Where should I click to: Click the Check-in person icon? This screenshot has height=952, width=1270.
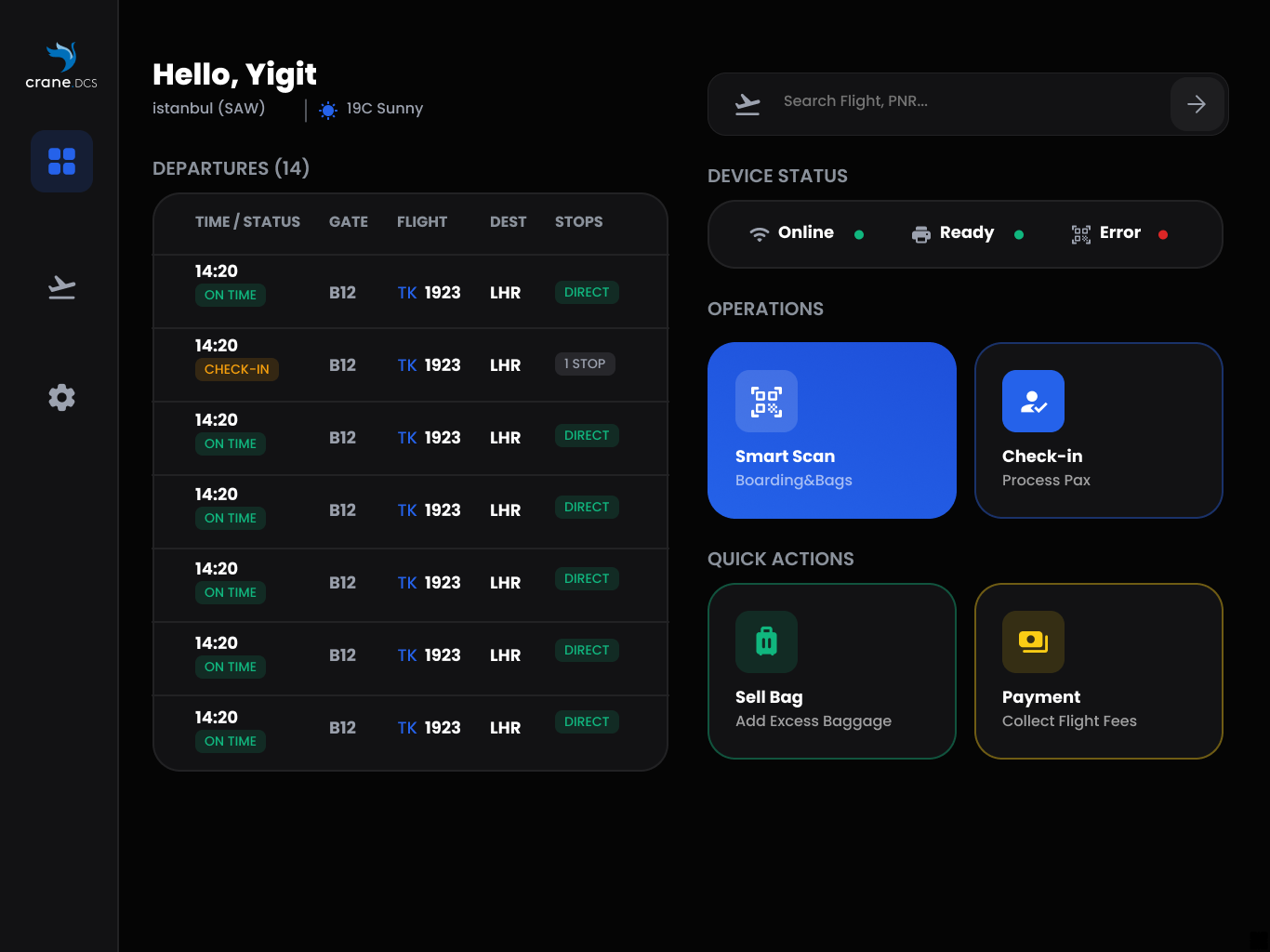pyautogui.click(x=1033, y=402)
